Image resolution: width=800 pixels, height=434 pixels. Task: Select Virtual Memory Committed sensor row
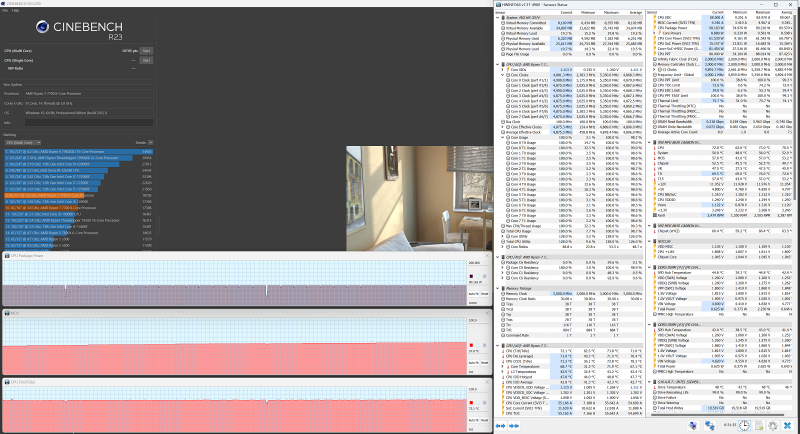pos(569,23)
